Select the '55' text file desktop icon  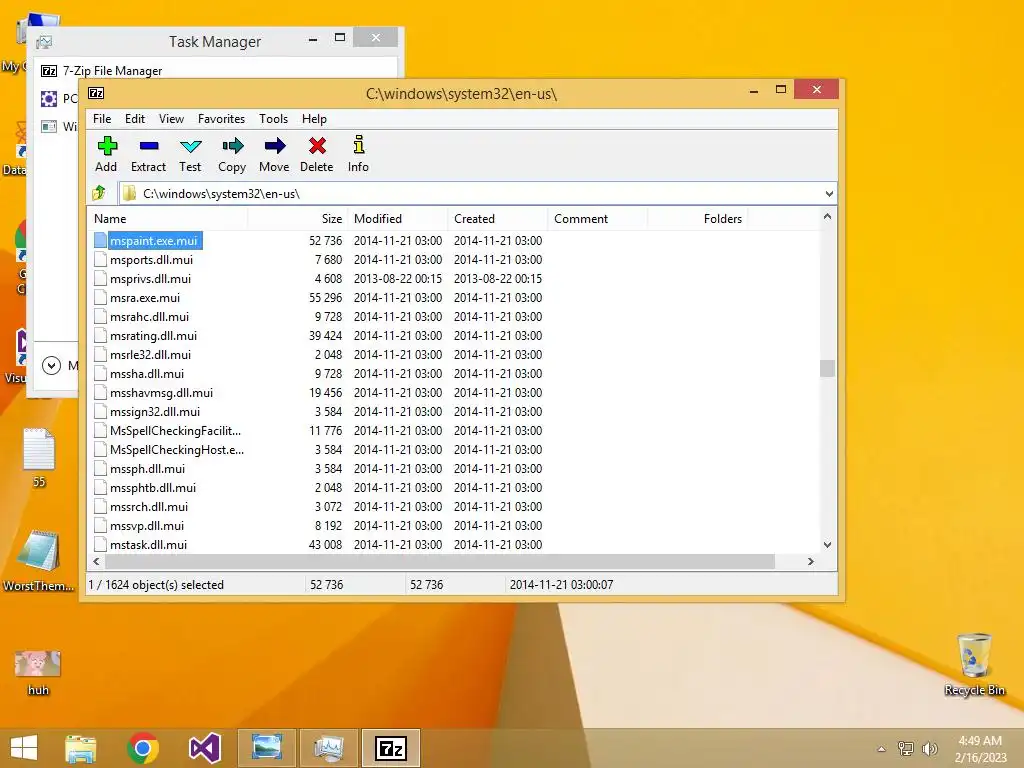39,457
